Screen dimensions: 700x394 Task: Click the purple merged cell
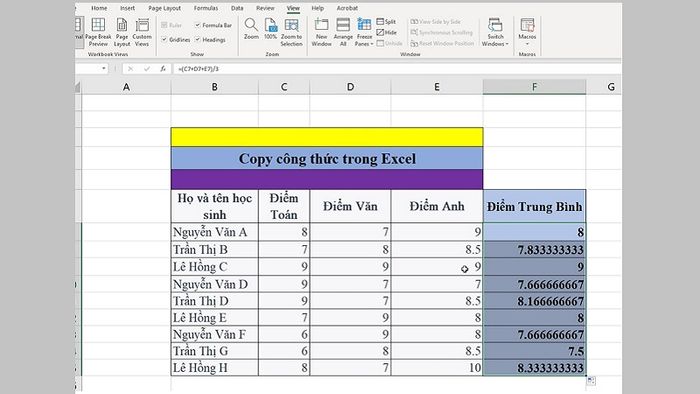pos(327,179)
